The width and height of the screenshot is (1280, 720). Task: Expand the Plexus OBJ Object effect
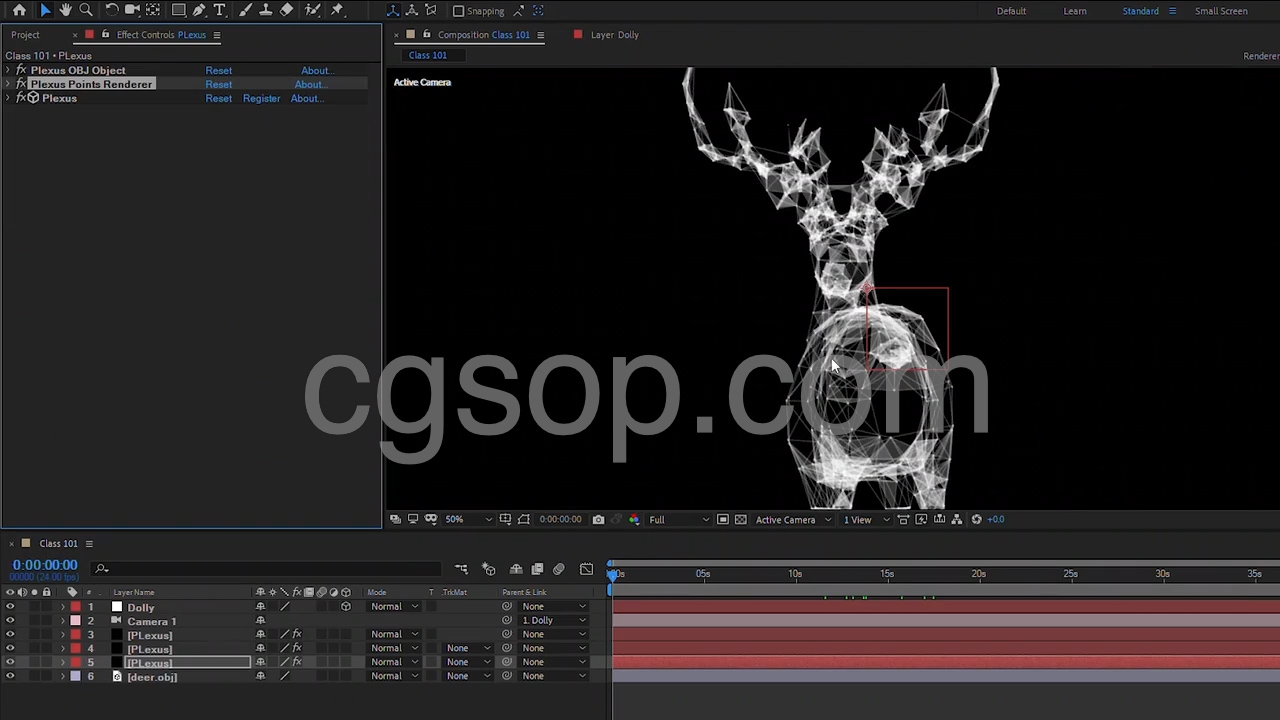click(8, 71)
